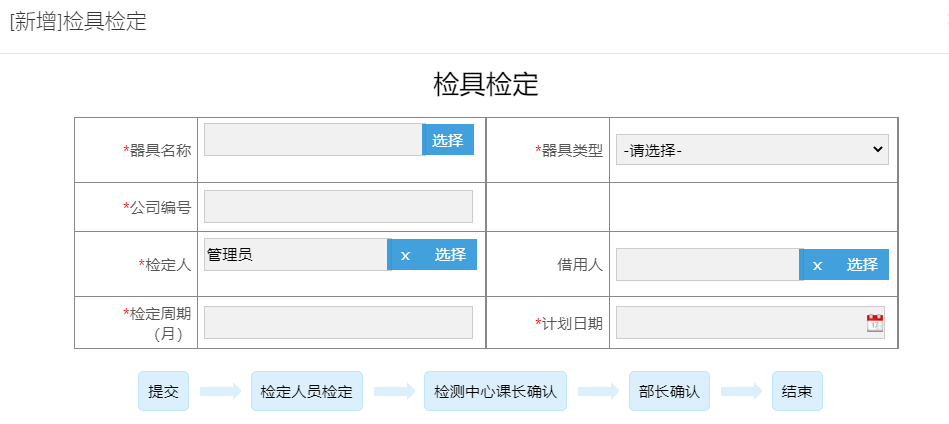Click the *公司编号 label
Image resolution: width=949 pixels, height=424 pixels.
tap(157, 207)
